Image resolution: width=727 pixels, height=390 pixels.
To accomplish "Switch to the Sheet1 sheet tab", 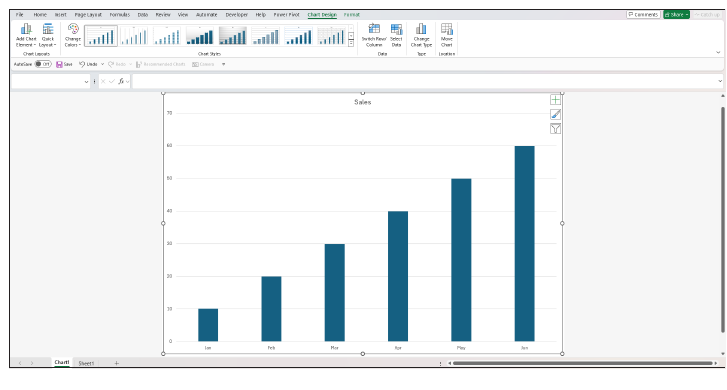I will pos(86,363).
